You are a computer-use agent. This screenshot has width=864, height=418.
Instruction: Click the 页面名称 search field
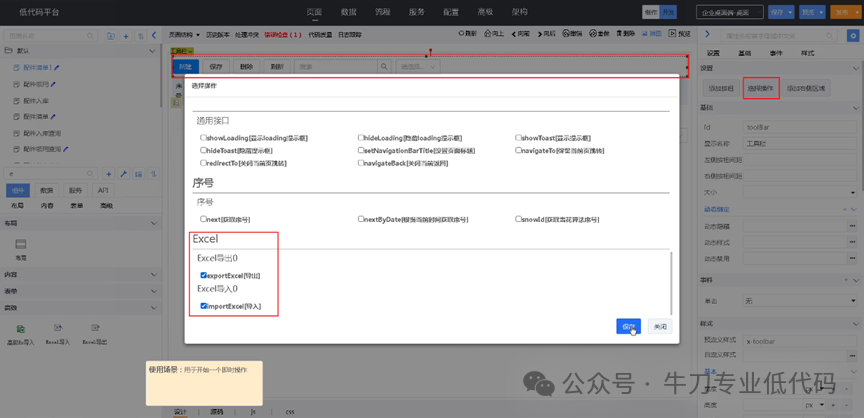50,36
